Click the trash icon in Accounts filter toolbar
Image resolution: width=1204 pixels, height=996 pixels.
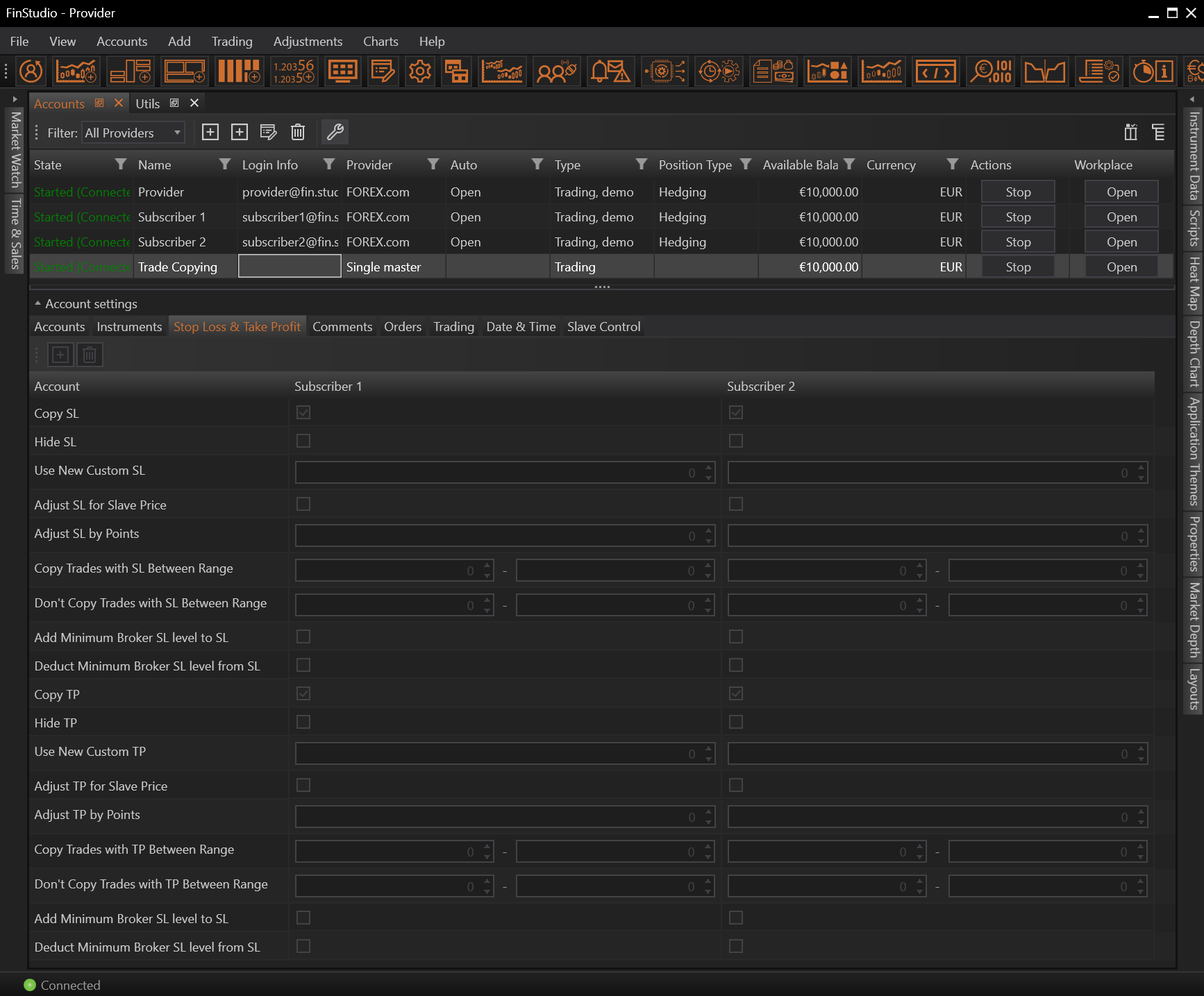(x=298, y=132)
